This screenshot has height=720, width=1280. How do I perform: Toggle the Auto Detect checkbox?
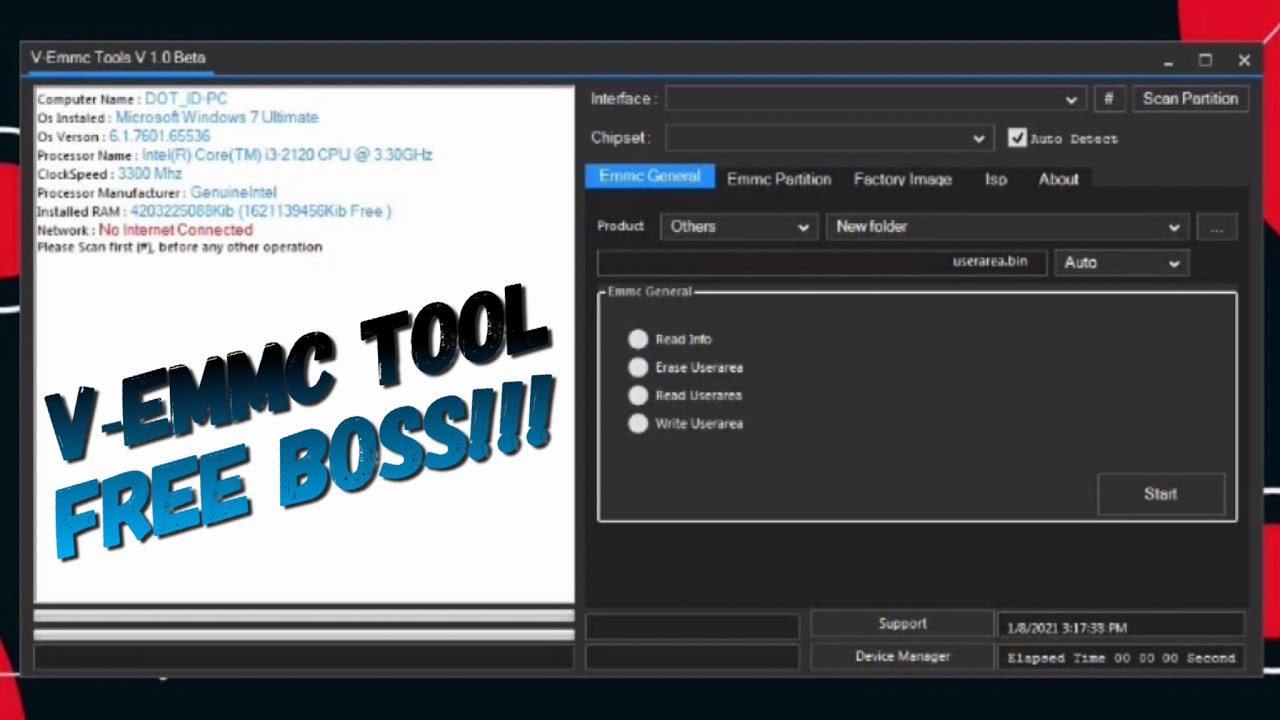[x=1017, y=138]
